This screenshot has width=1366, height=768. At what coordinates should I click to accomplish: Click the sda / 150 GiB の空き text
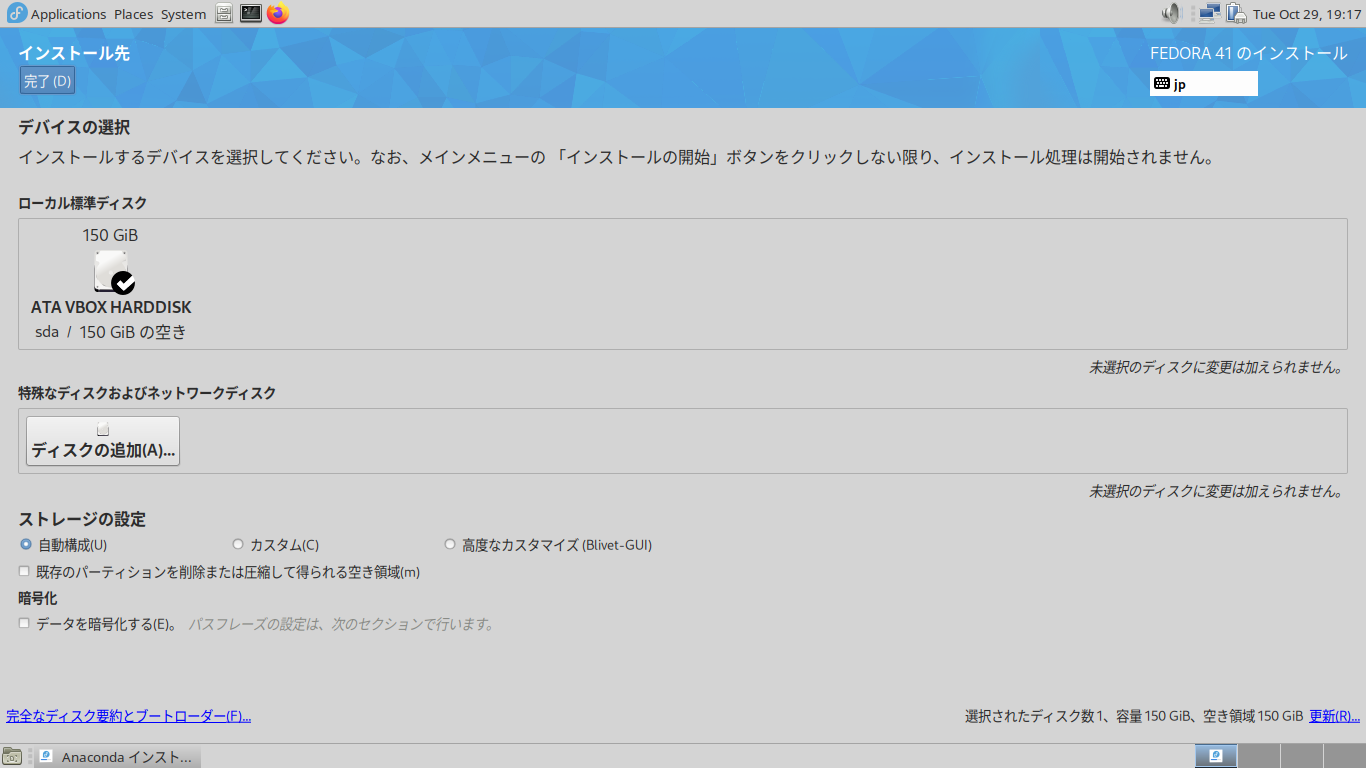pyautogui.click(x=110, y=332)
